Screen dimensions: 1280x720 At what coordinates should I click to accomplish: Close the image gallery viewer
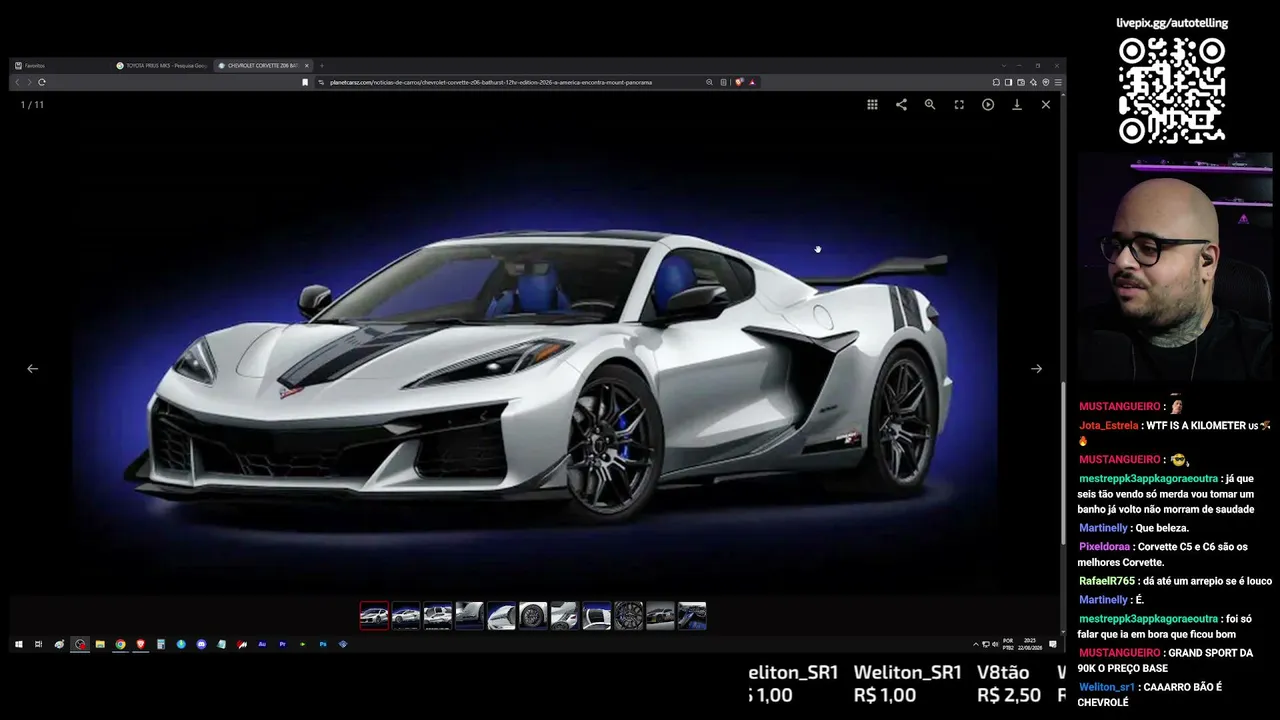pos(1046,104)
